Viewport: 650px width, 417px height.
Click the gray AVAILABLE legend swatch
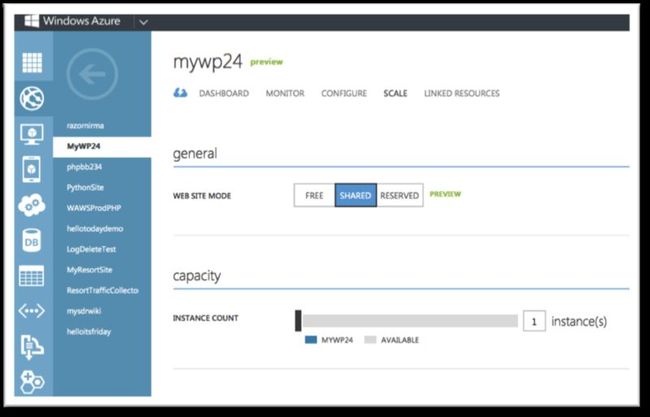click(370, 340)
